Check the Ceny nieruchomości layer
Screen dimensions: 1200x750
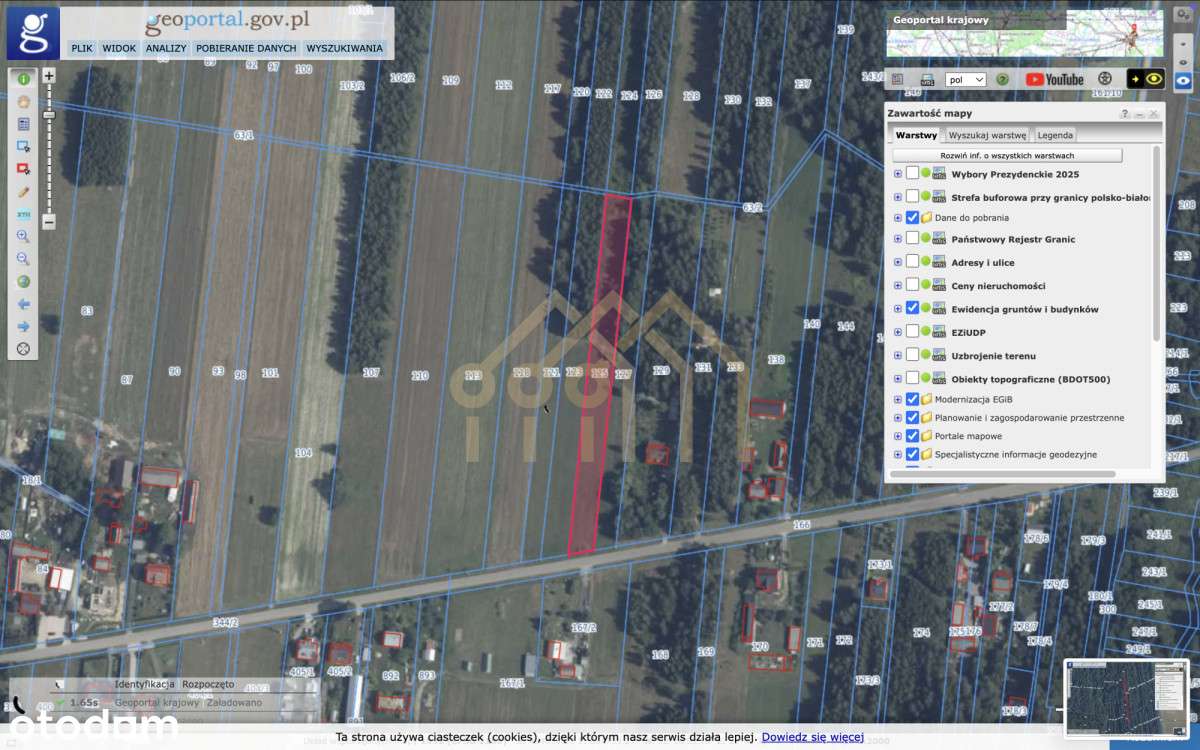click(x=912, y=285)
